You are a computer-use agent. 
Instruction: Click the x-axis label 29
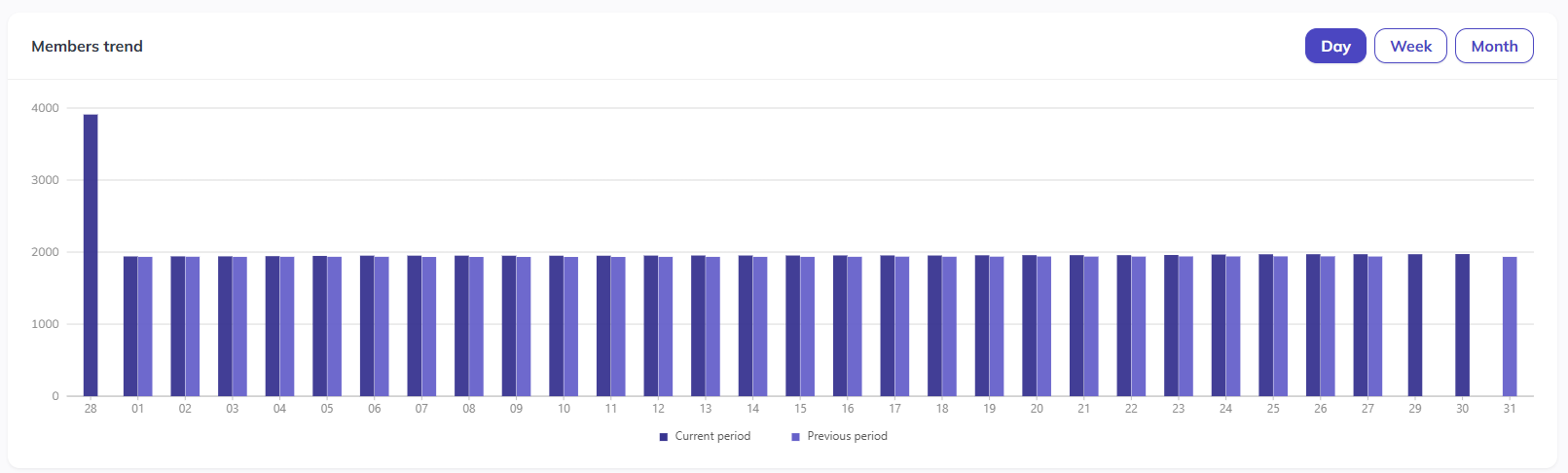[x=1415, y=409]
